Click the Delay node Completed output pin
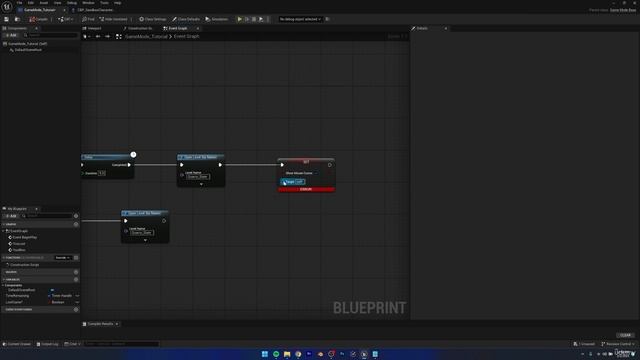 129,165
